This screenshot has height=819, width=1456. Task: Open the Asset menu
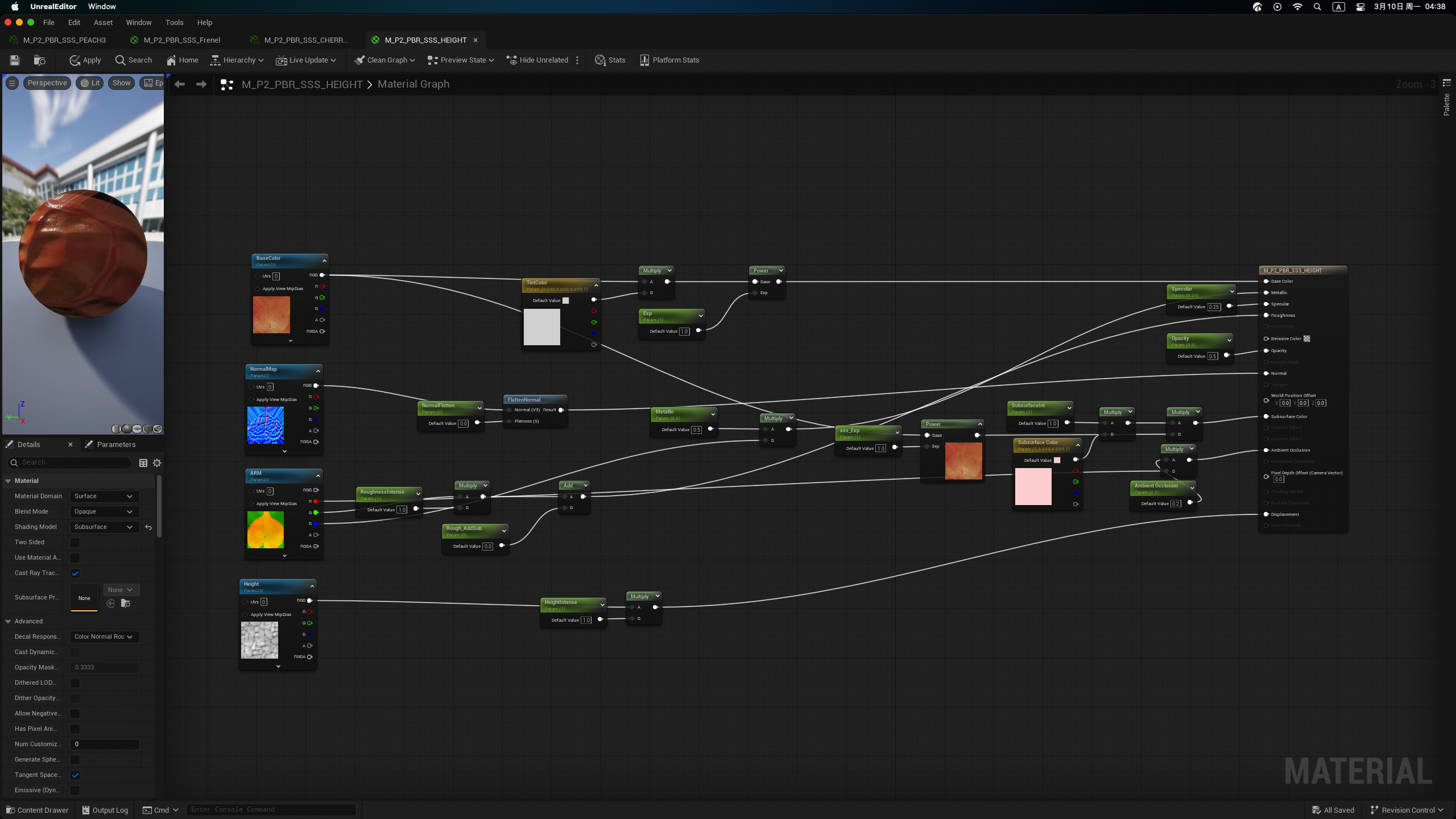point(103,23)
